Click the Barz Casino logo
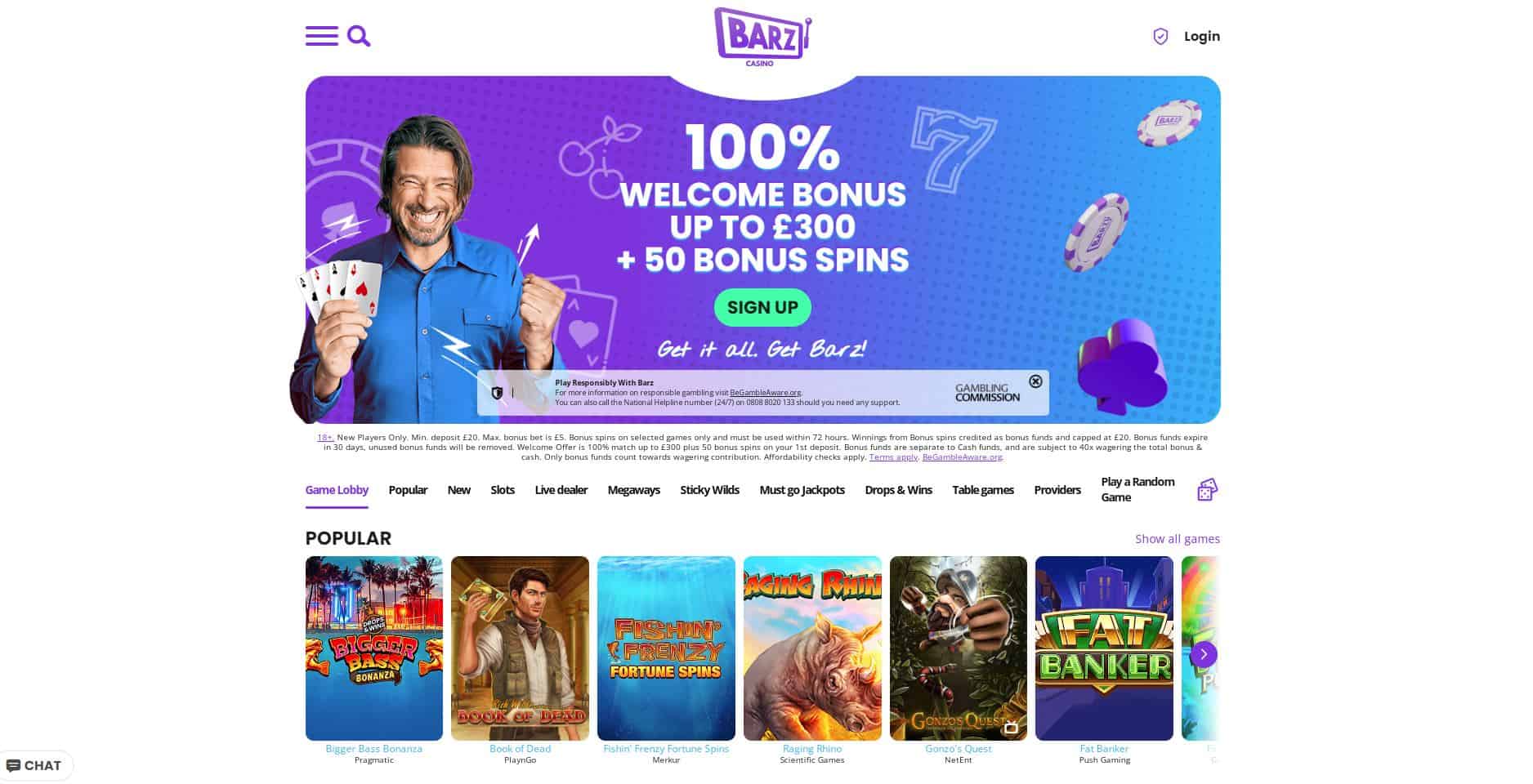 pos(762,37)
